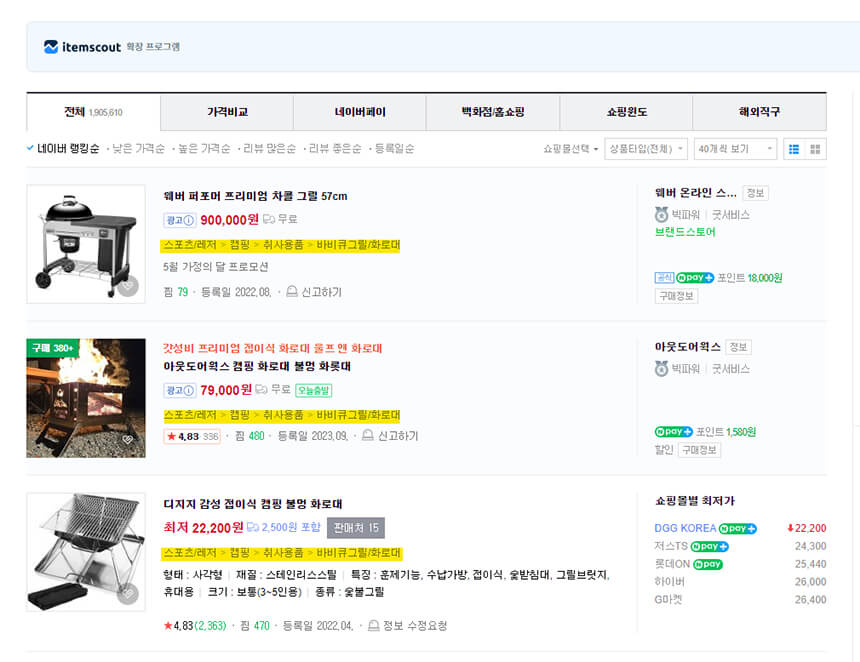Click highlighted category path in Weber listing
The image size is (860, 662).
(x=280, y=245)
